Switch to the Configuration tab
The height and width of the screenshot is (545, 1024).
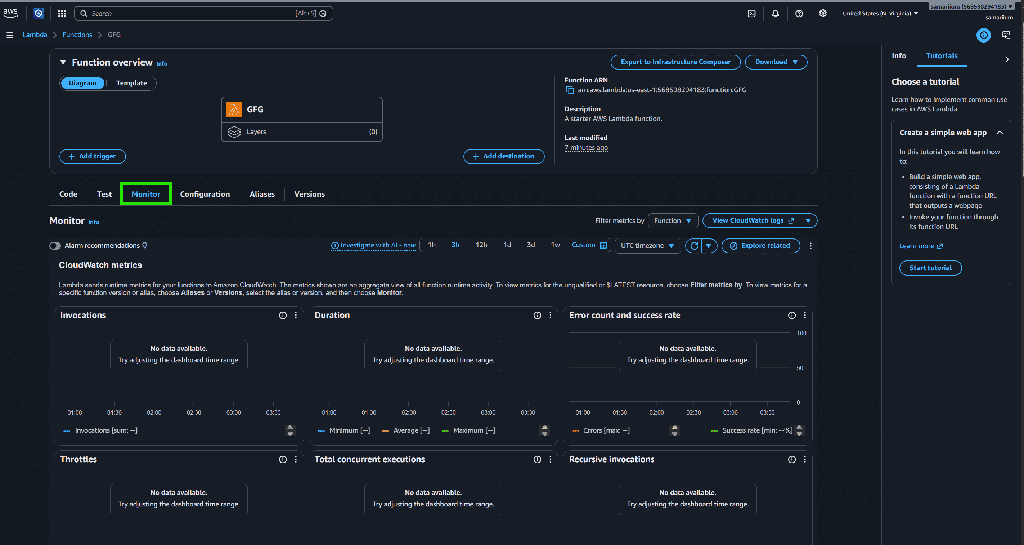pos(204,195)
